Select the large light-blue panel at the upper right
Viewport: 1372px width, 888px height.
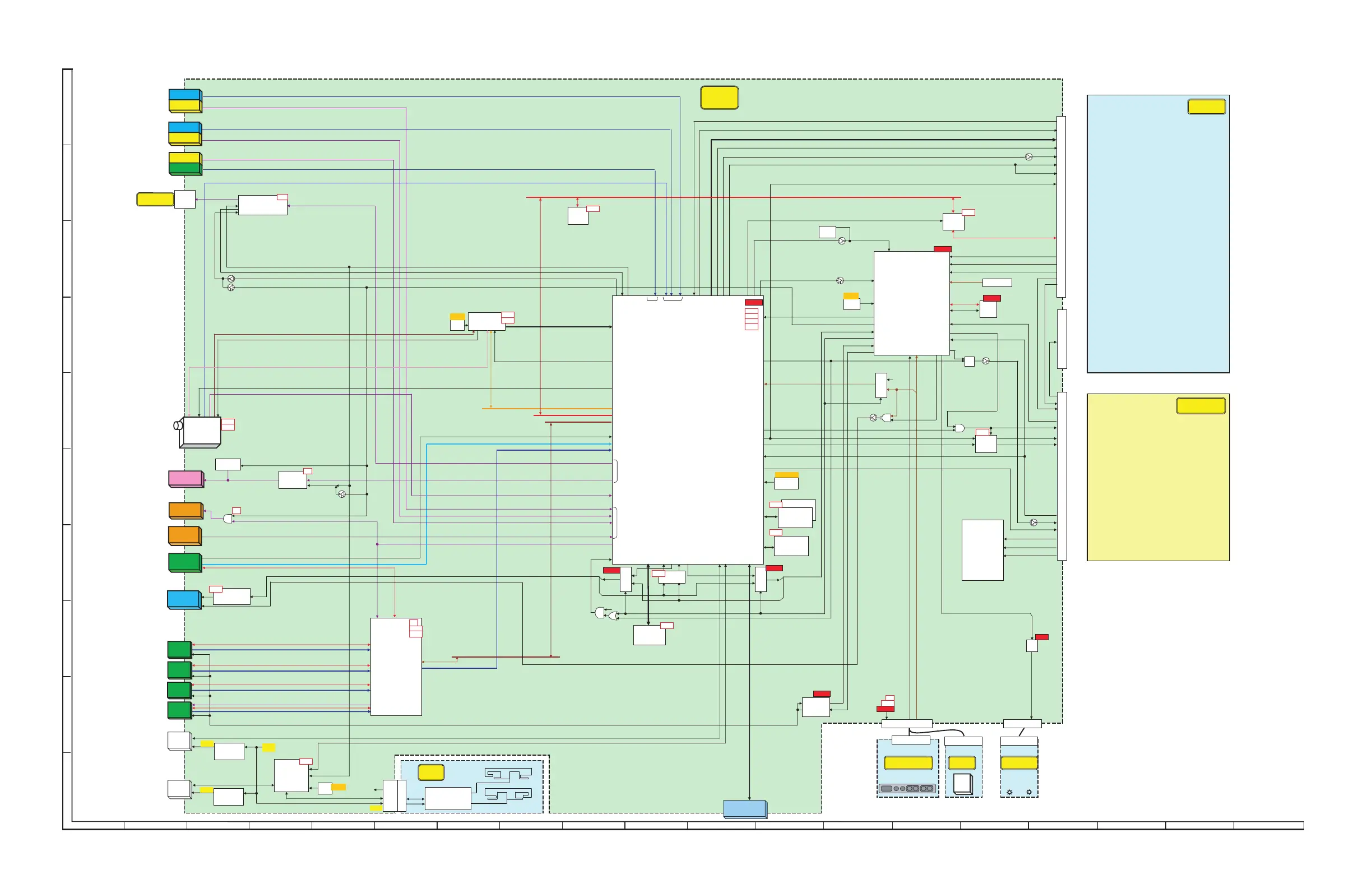[1158, 234]
